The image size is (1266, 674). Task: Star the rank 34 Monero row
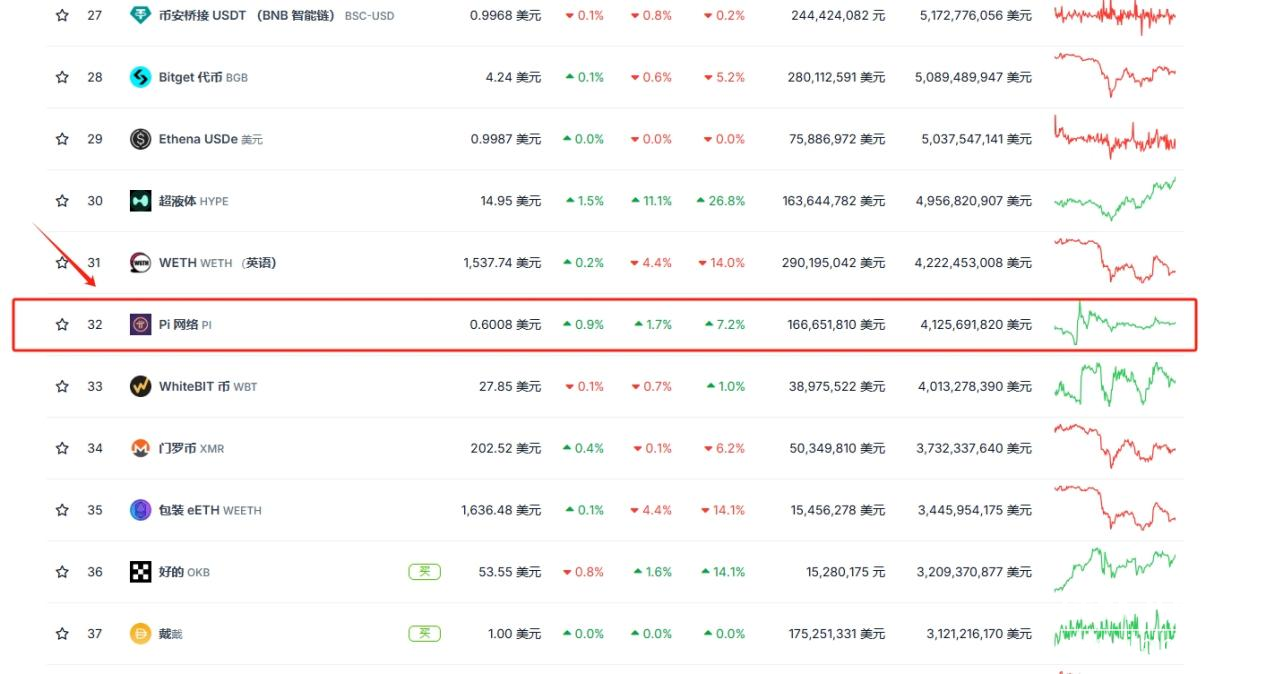click(x=62, y=448)
